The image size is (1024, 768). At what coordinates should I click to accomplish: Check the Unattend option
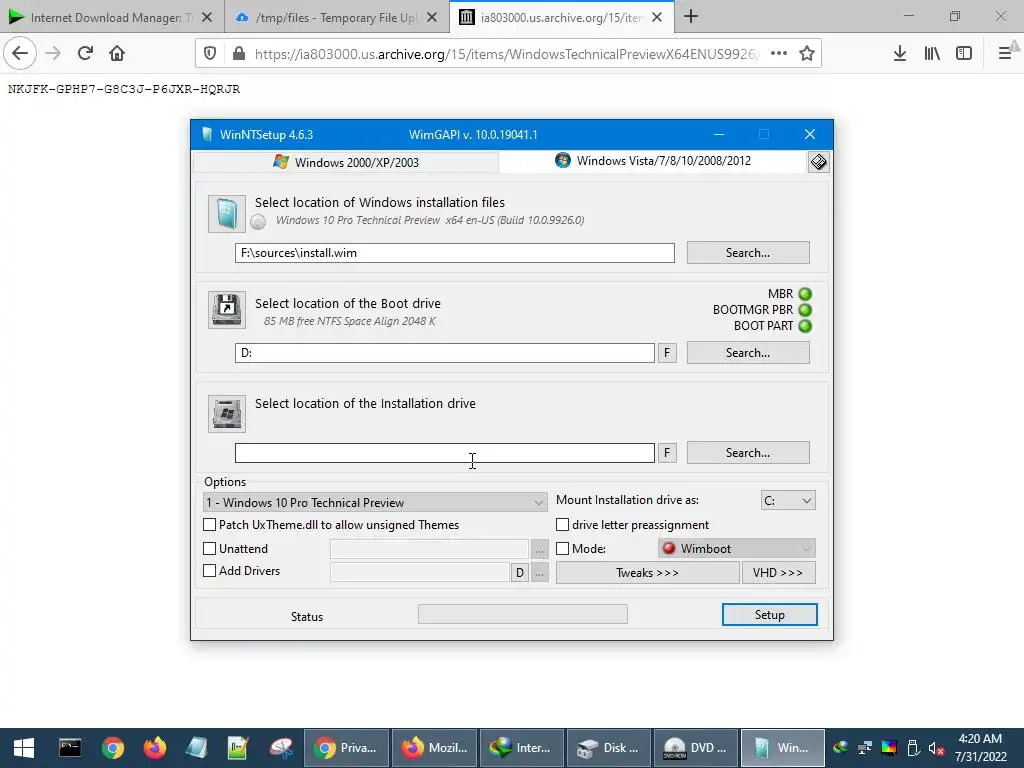coord(210,549)
